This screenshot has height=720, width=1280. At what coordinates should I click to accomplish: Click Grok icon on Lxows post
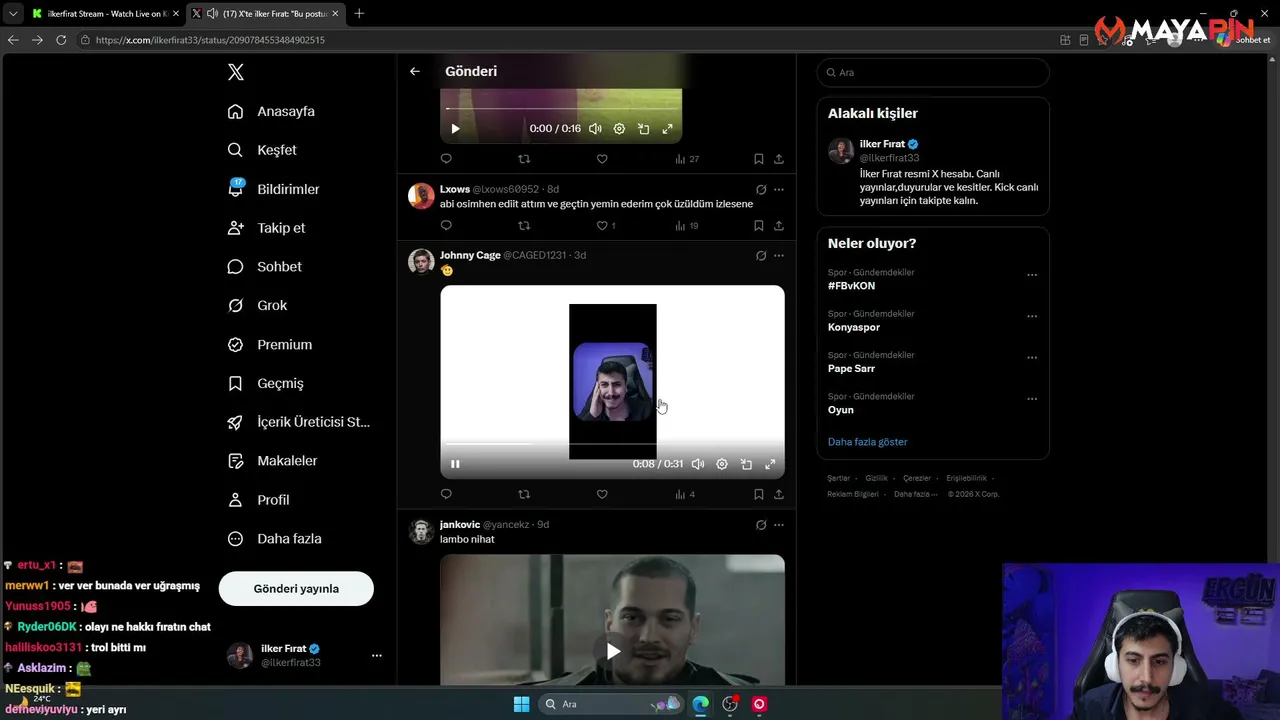(x=761, y=189)
